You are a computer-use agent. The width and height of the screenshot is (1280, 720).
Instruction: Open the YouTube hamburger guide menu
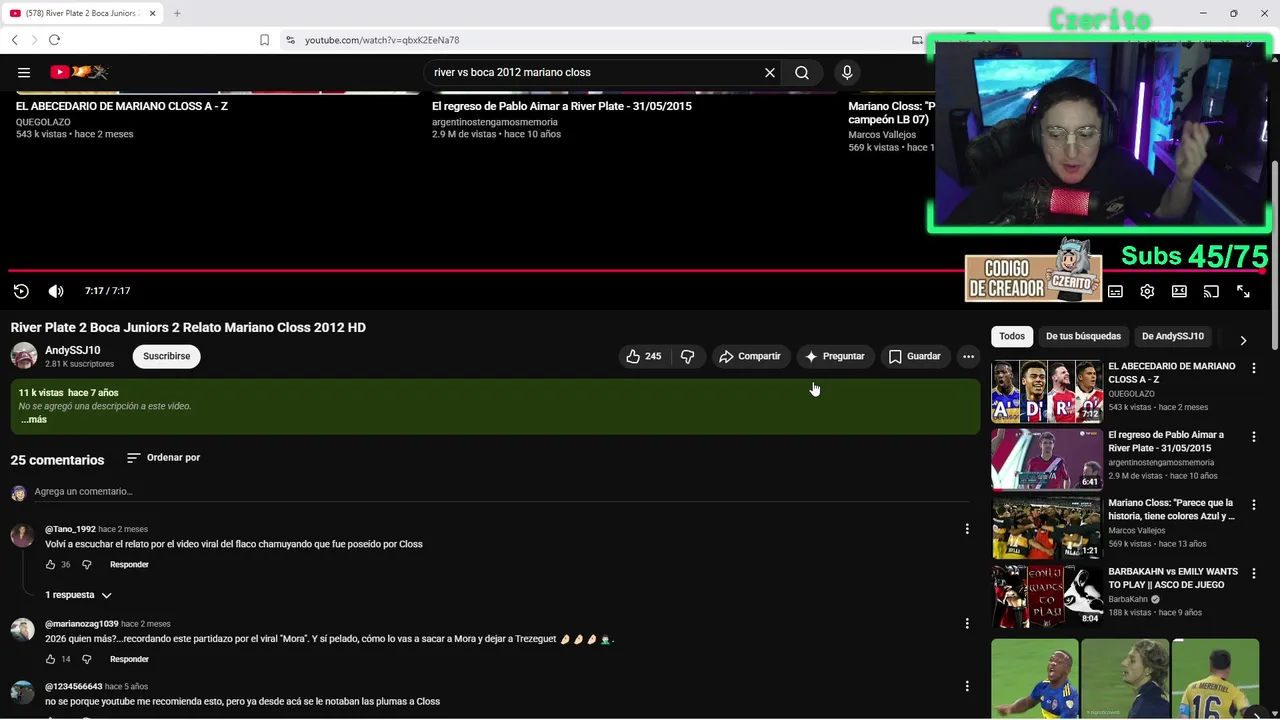(x=24, y=72)
